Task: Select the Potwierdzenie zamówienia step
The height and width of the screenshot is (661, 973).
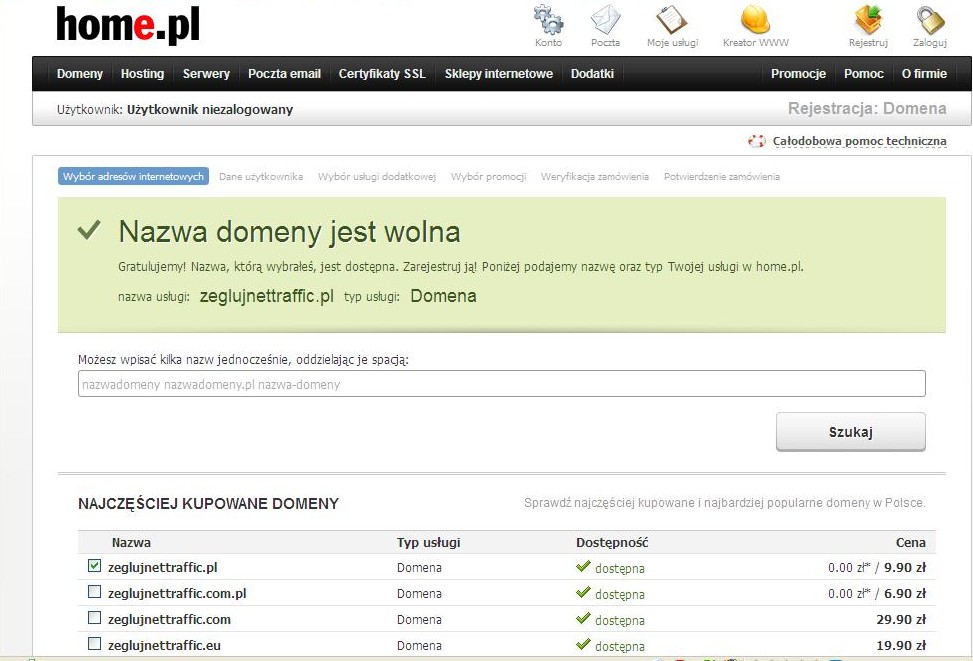Action: (x=722, y=176)
